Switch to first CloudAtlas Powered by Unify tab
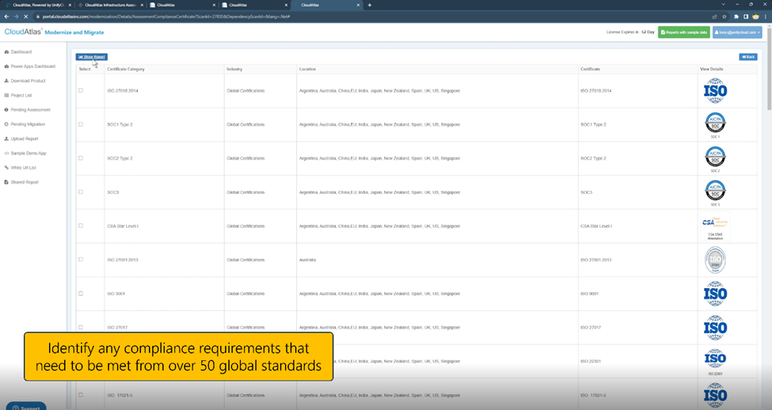Viewport: 772px width, 410px height. click(38, 5)
